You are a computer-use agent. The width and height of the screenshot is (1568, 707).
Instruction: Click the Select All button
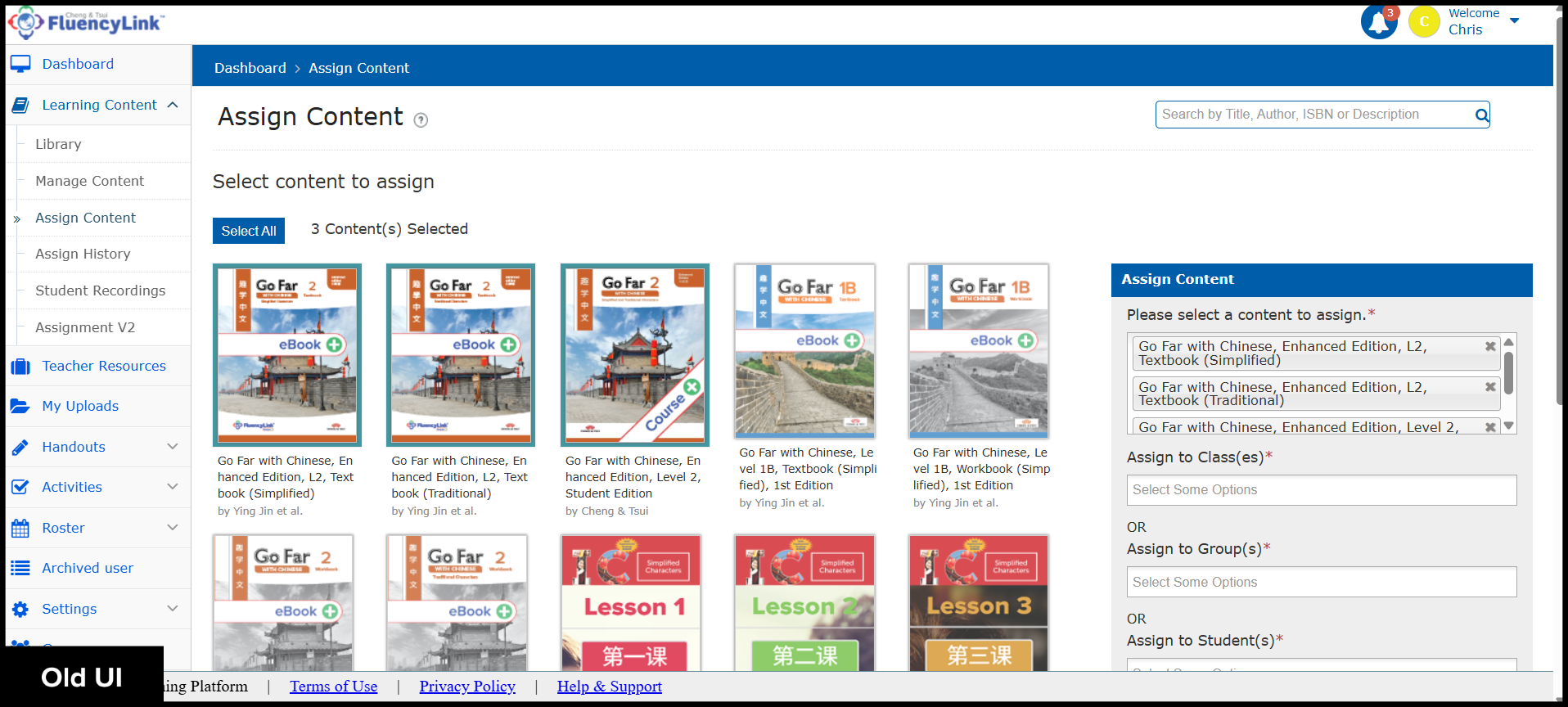[249, 231]
